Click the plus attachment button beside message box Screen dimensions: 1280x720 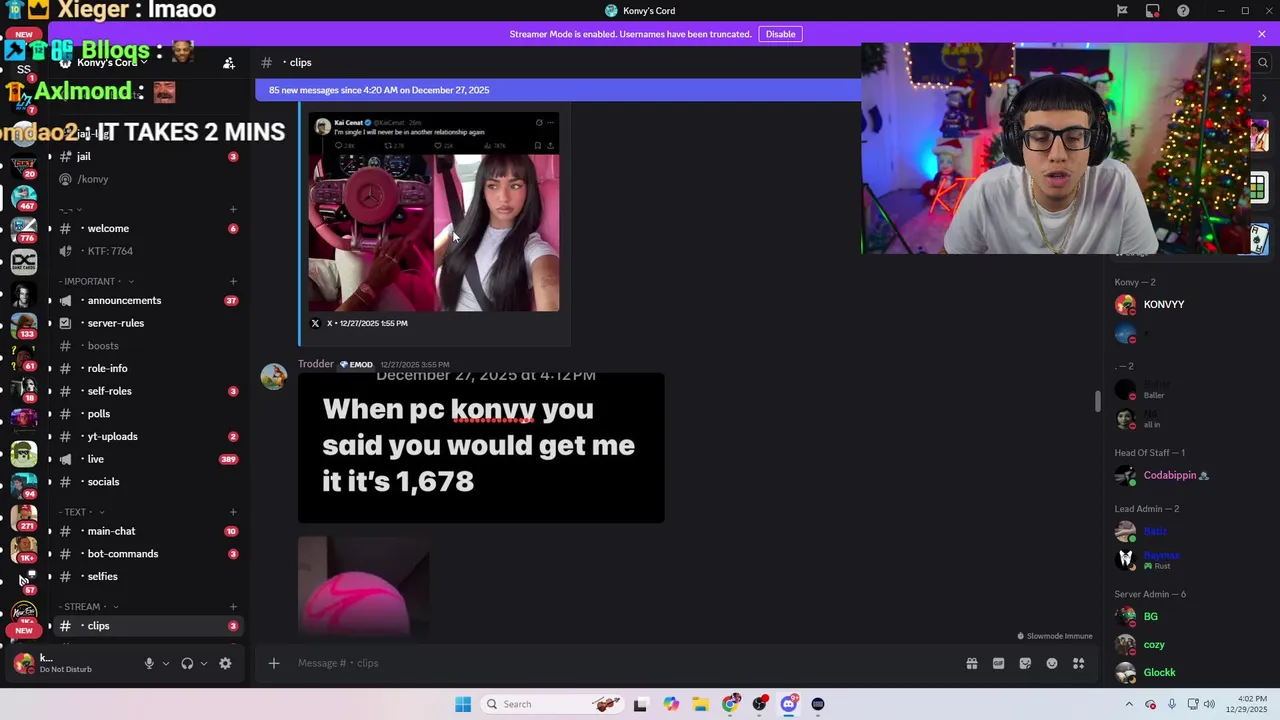coord(273,663)
